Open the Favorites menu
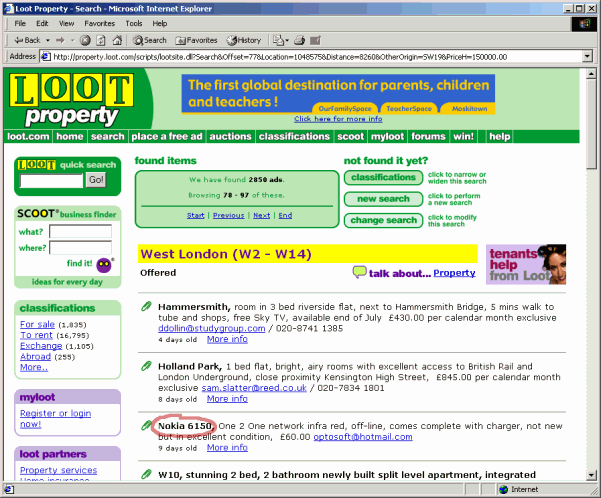The image size is (601, 498). 100,24
